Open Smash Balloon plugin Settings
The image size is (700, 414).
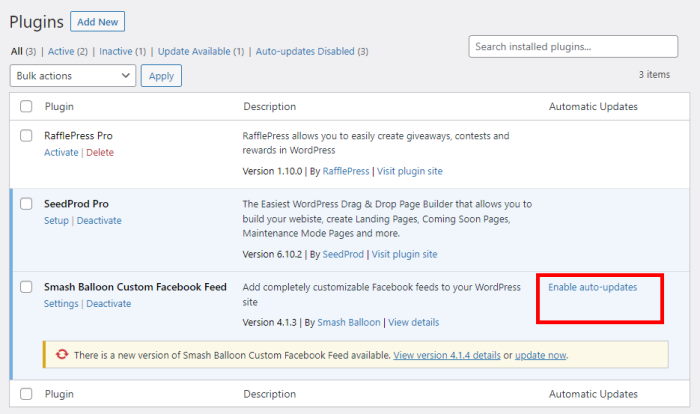coord(61,304)
